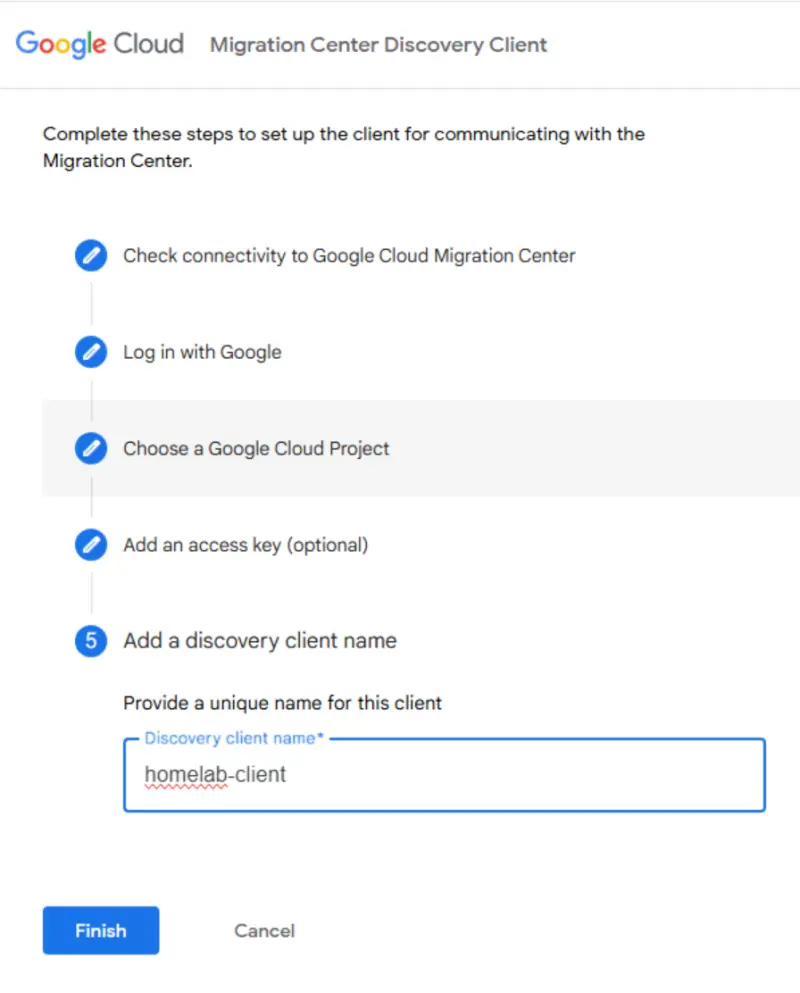Image resolution: width=800 pixels, height=993 pixels.
Task: Open the access key step via its pencil icon
Action: click(x=90, y=545)
